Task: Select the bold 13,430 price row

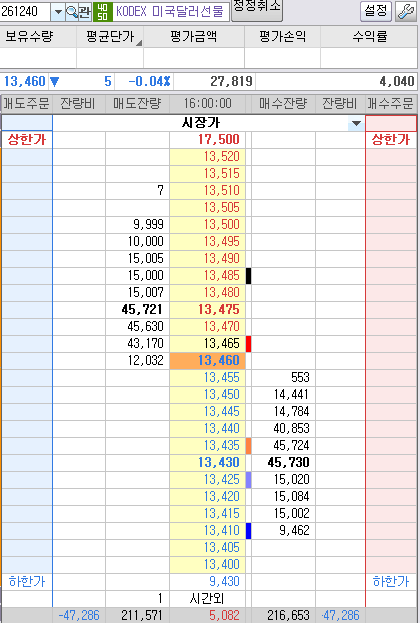Action: coord(207,462)
